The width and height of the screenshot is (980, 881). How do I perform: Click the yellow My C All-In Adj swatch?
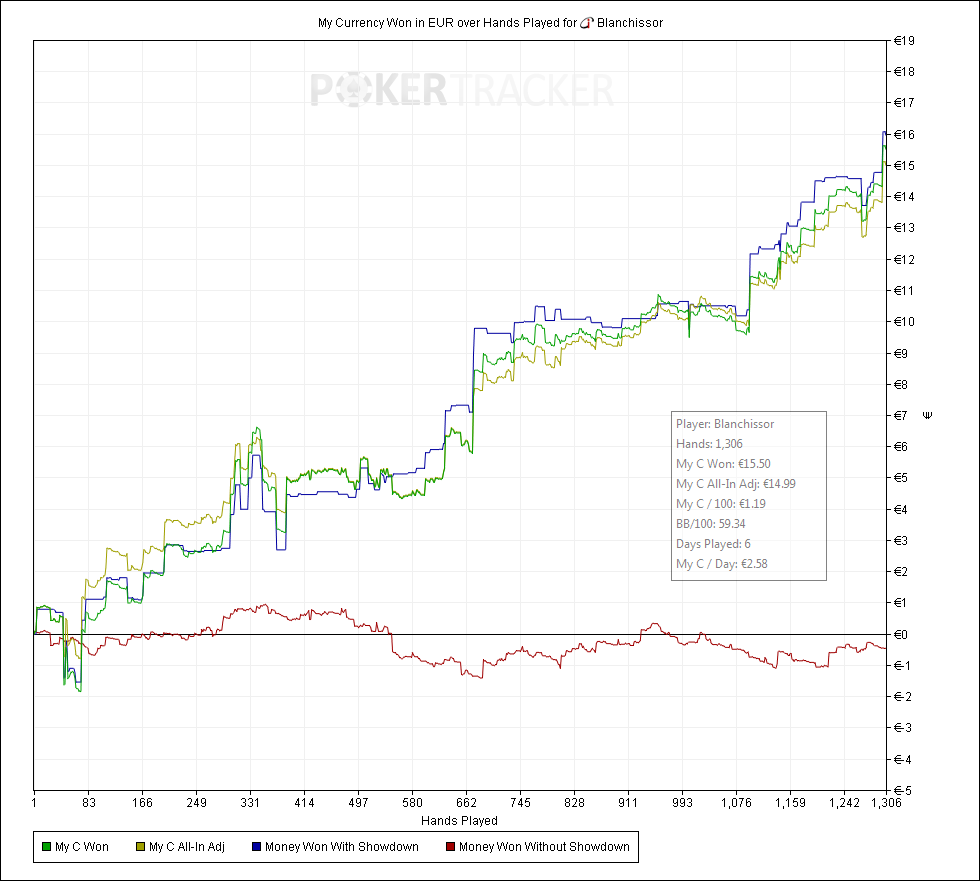[x=140, y=847]
